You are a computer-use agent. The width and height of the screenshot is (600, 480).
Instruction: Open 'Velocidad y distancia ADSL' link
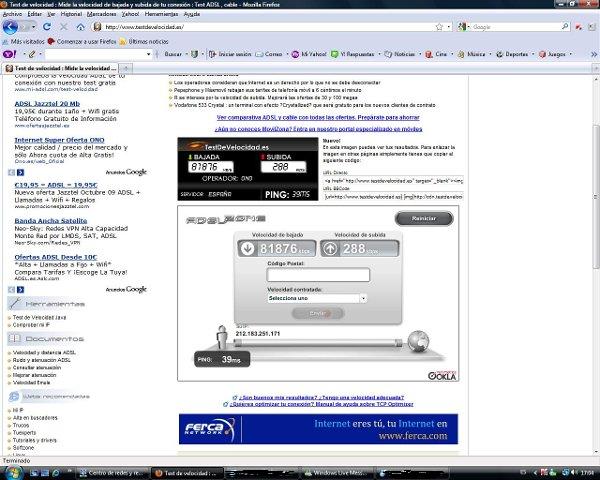click(44, 353)
